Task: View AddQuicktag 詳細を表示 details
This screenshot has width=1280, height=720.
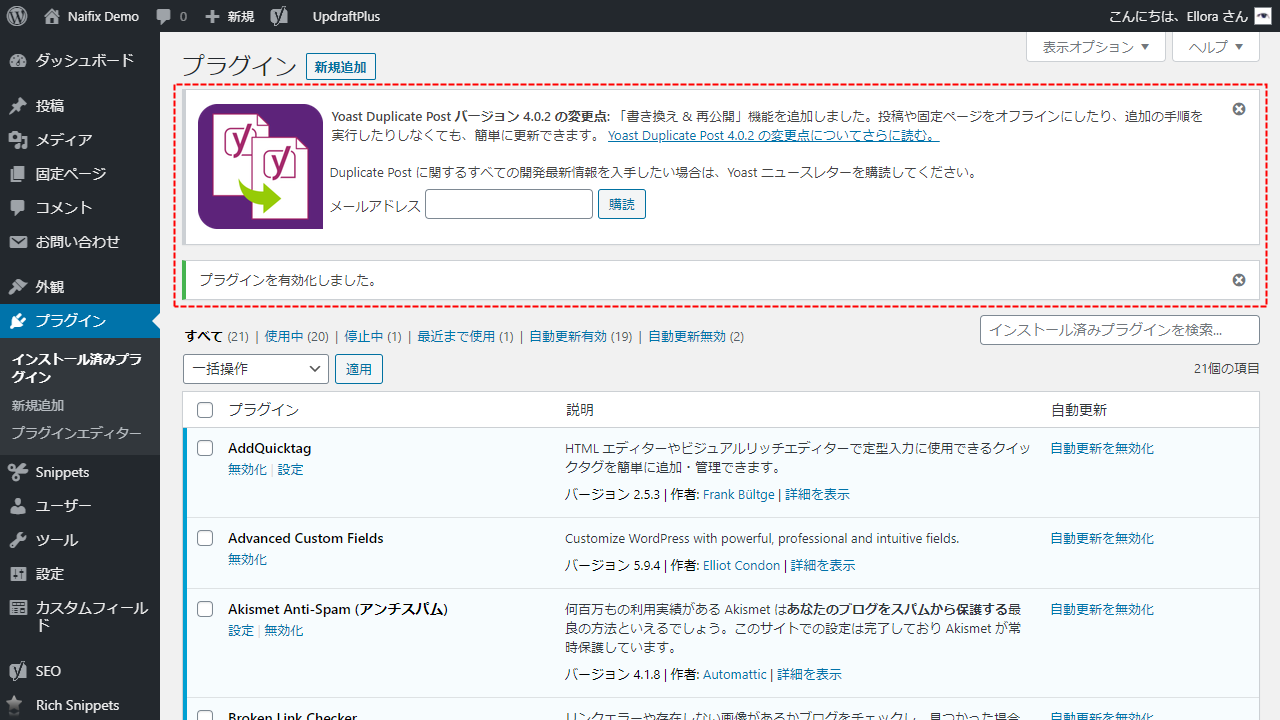Action: pos(818,495)
